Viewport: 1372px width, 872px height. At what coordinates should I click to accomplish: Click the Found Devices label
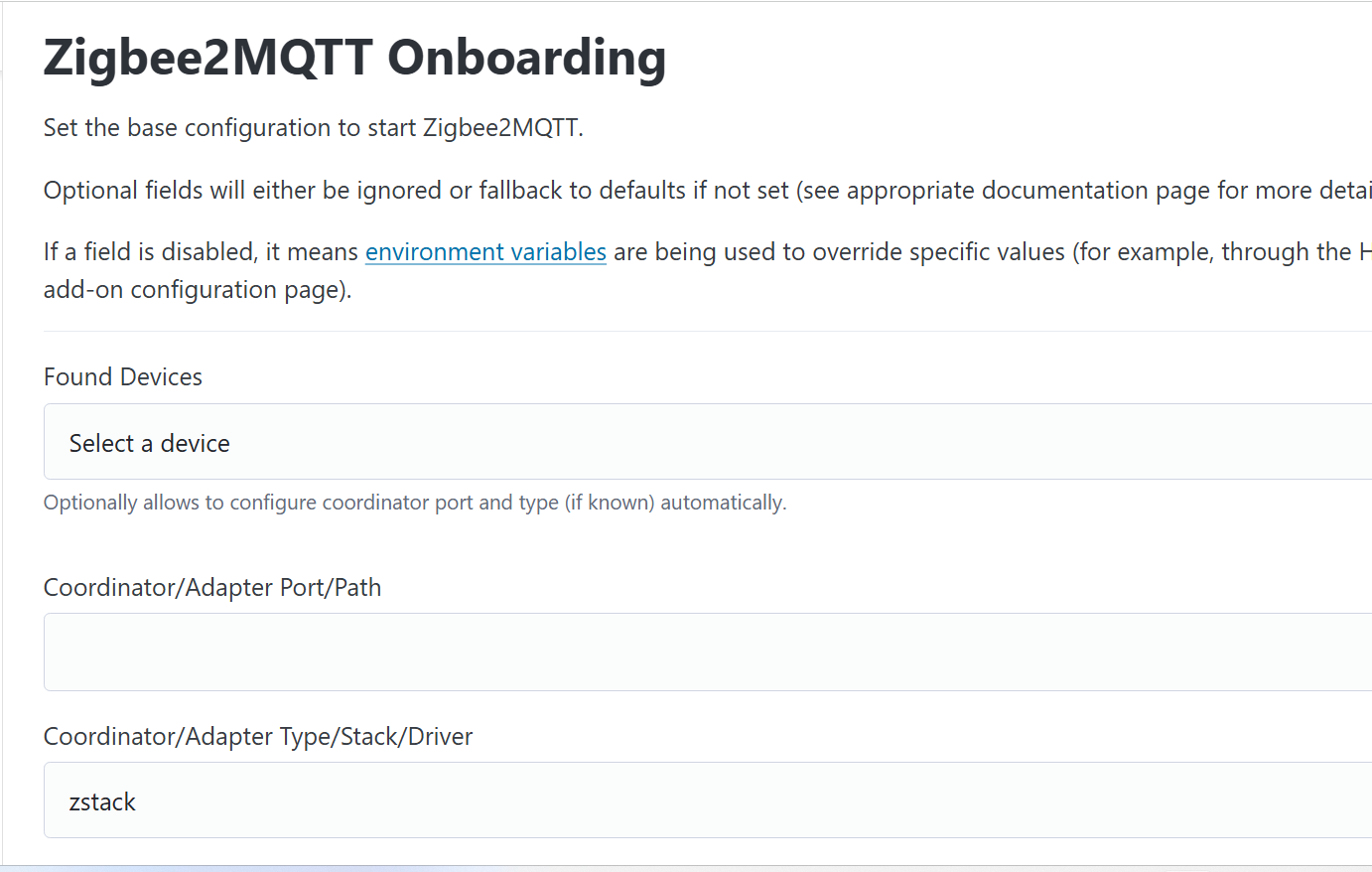click(123, 377)
